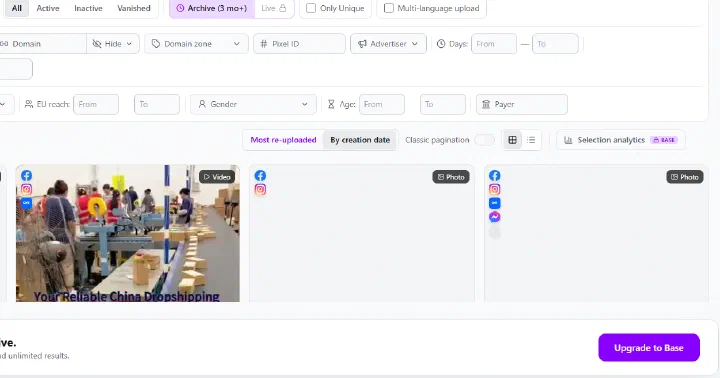The image size is (720, 378).
Task: Click Instagram icon on video card
Action: pos(26,189)
